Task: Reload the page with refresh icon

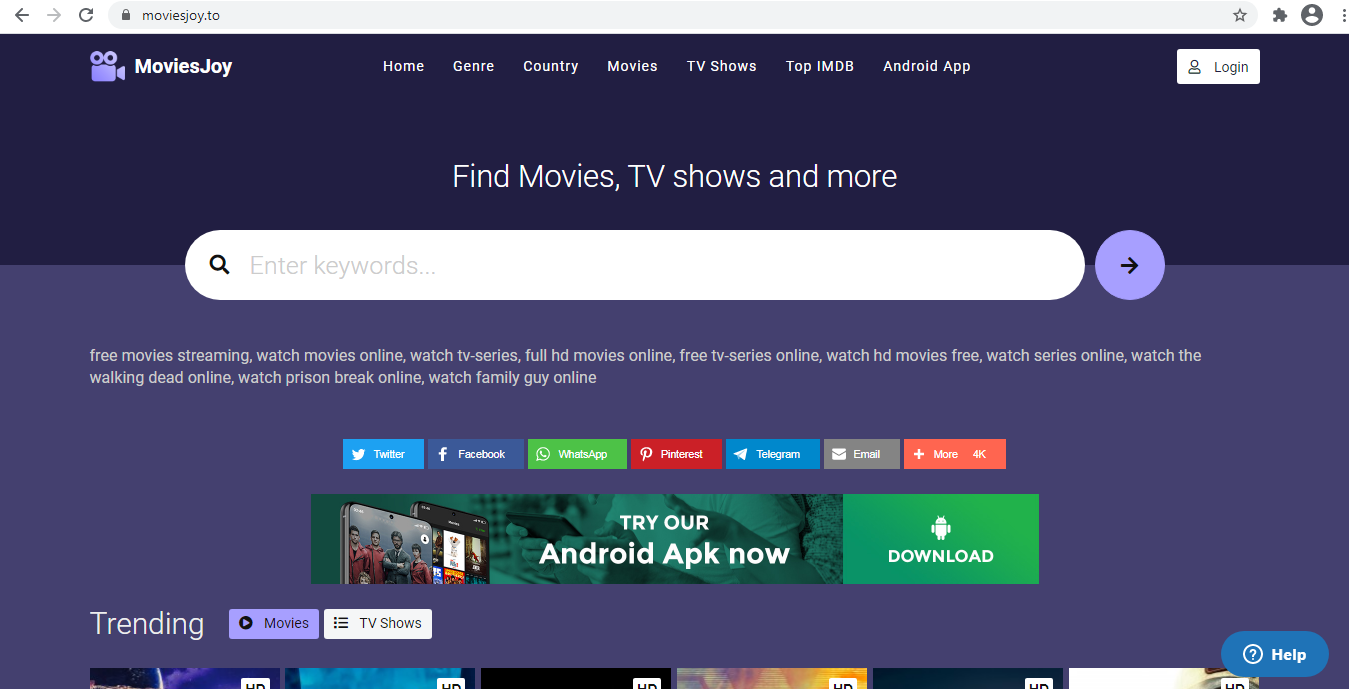Action: click(86, 15)
